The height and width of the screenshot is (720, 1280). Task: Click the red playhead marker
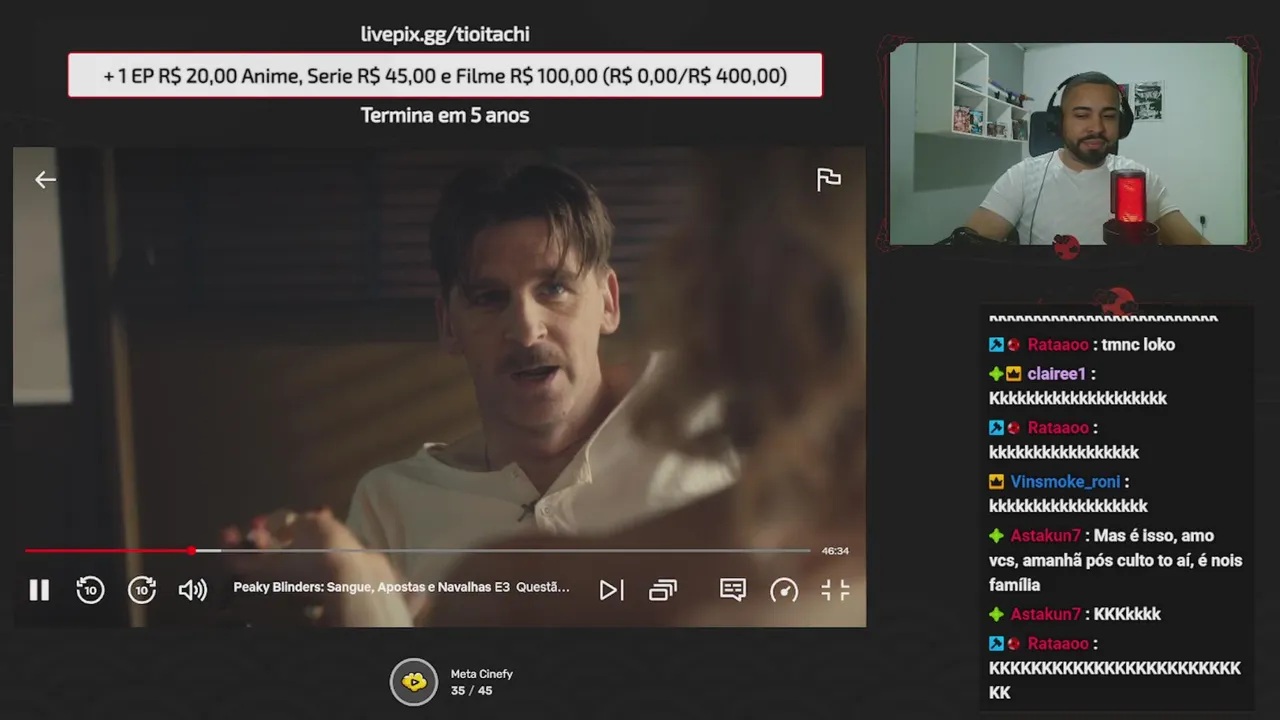pyautogui.click(x=191, y=551)
